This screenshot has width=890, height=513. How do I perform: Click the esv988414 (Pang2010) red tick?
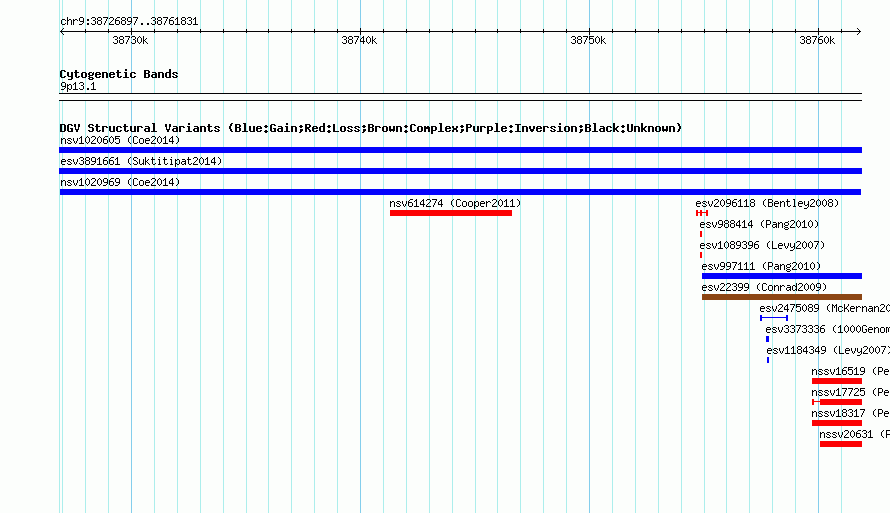701,234
